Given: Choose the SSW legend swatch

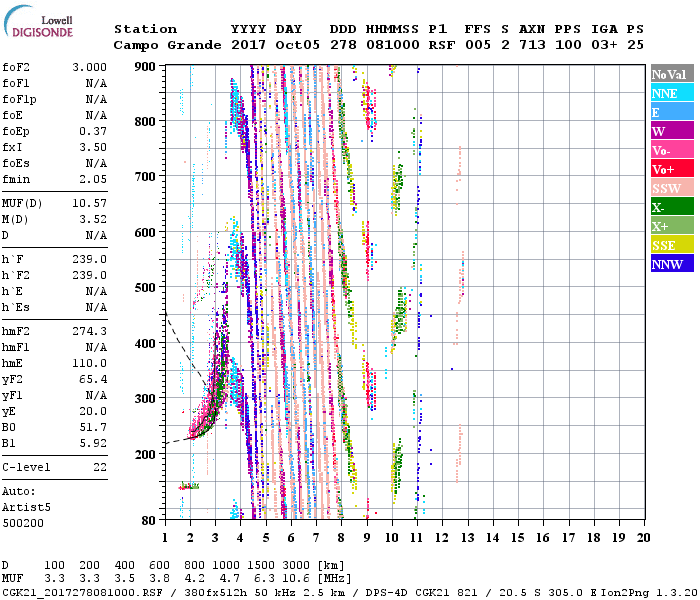Looking at the screenshot, I should point(671,188).
